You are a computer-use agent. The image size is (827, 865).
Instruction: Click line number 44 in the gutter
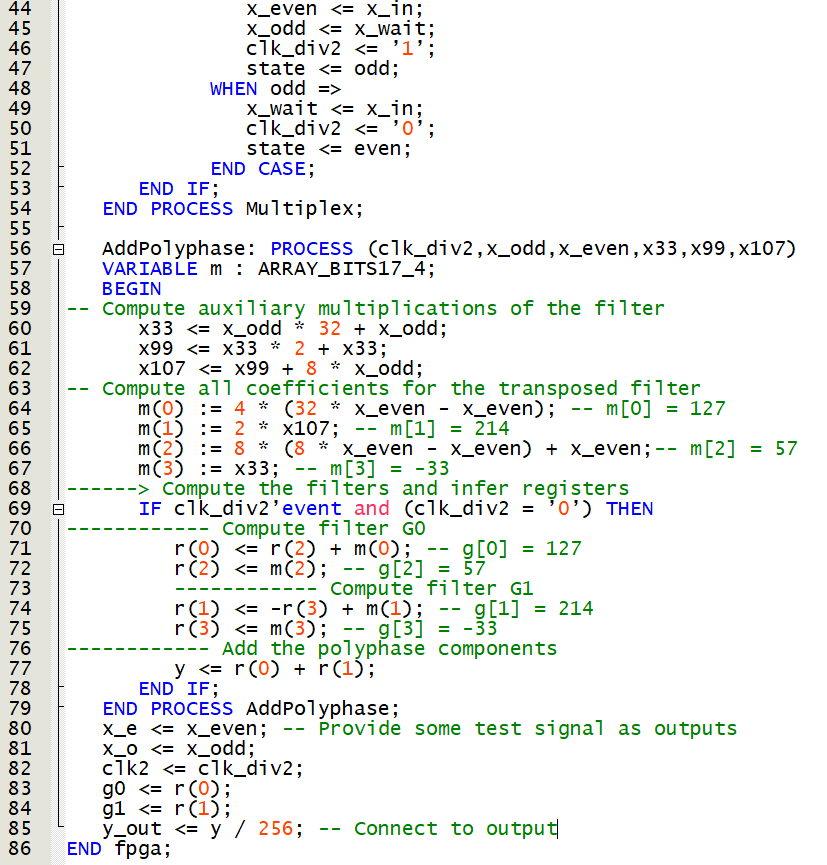[25, 8]
